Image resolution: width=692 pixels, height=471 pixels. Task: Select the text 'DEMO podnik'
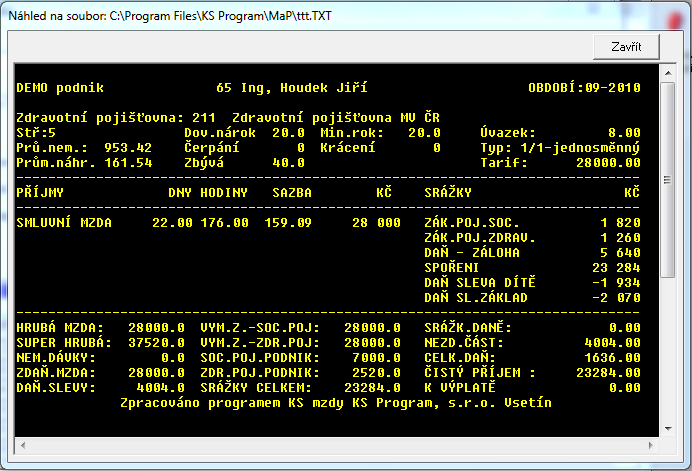pyautogui.click(x=60, y=88)
